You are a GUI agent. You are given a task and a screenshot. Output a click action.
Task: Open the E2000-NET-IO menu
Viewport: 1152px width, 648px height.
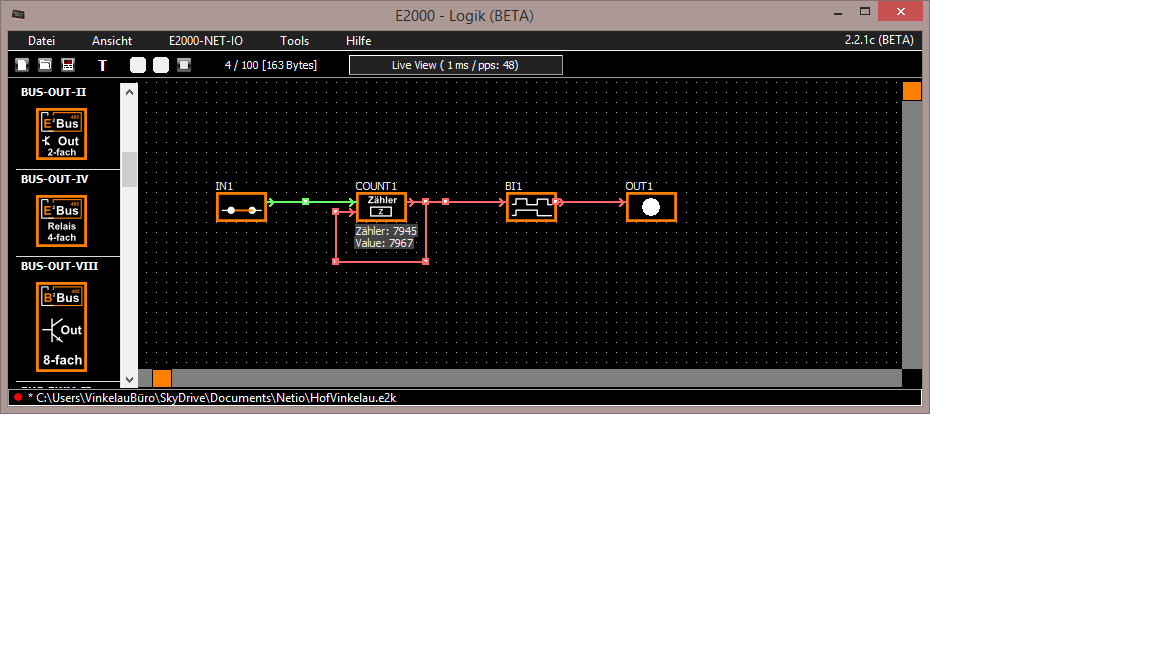coord(206,40)
